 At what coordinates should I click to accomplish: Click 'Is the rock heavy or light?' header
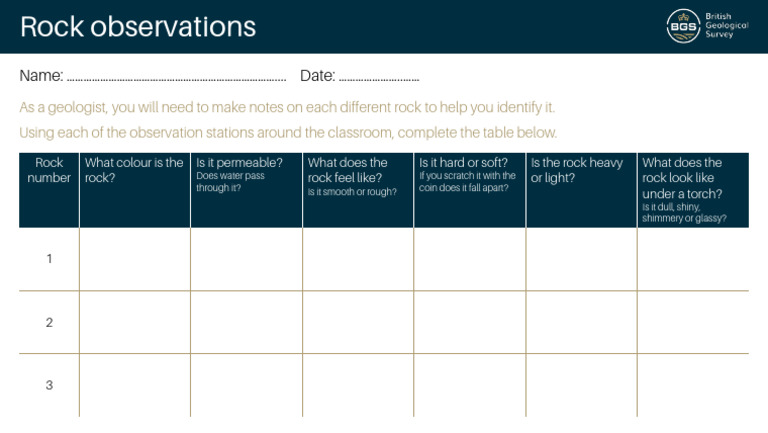[581, 190]
